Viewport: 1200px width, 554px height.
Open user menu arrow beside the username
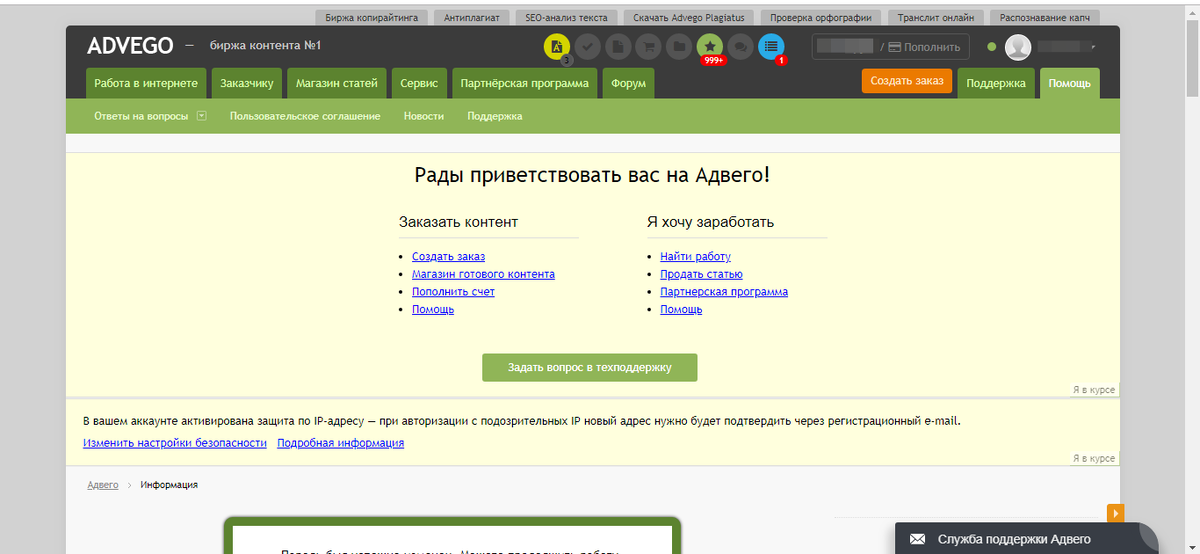(1093, 47)
